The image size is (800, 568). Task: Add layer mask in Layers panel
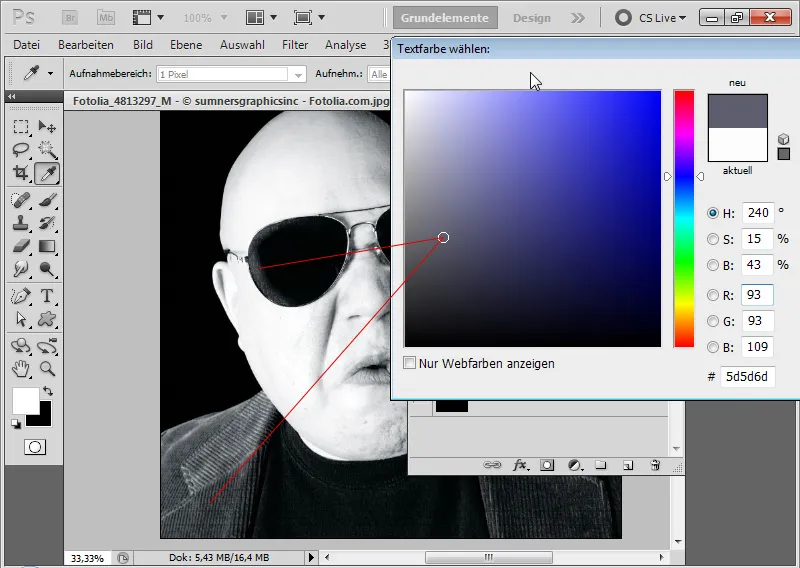tap(547, 465)
